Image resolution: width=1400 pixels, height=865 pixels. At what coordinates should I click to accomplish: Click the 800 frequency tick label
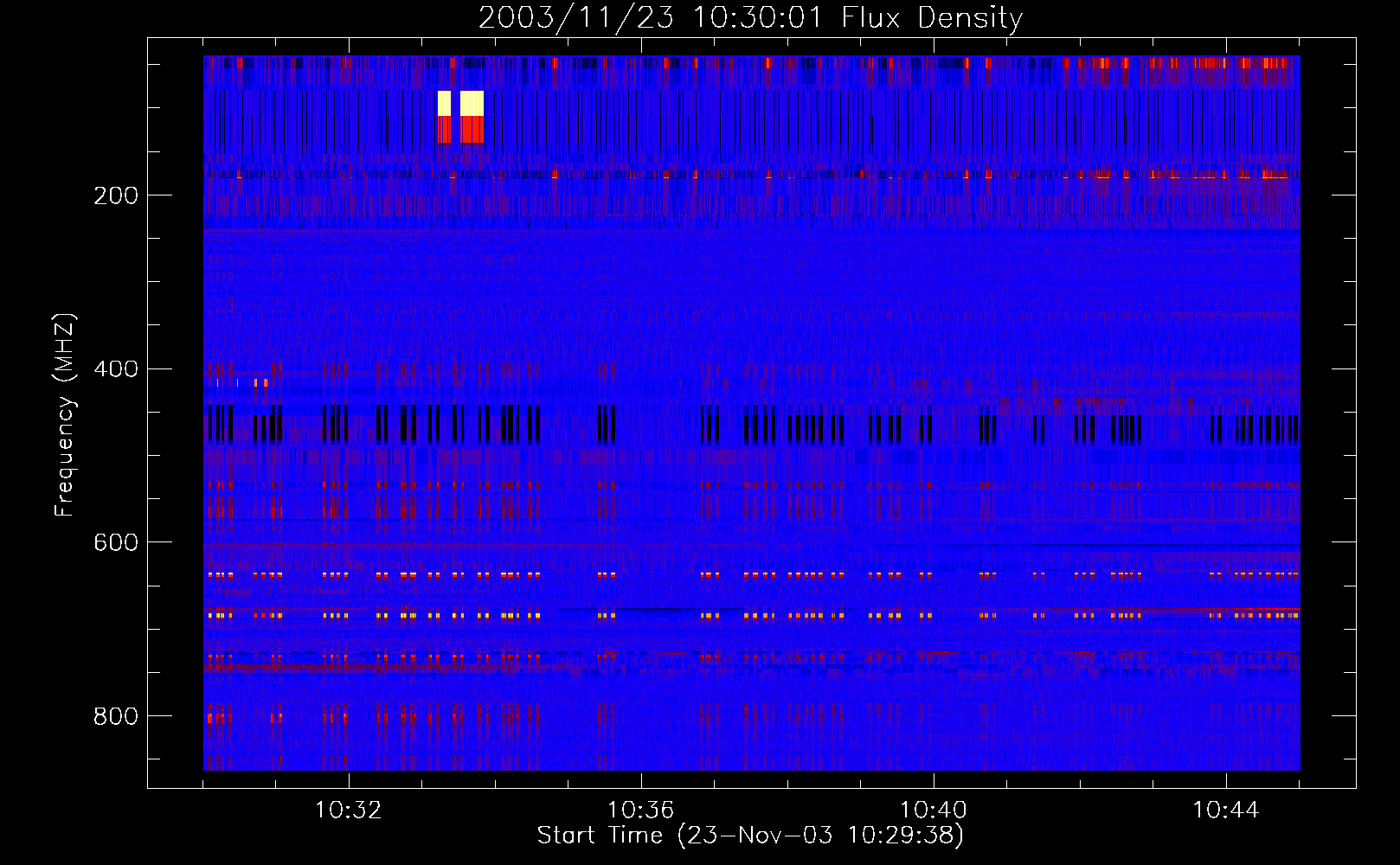[x=116, y=716]
